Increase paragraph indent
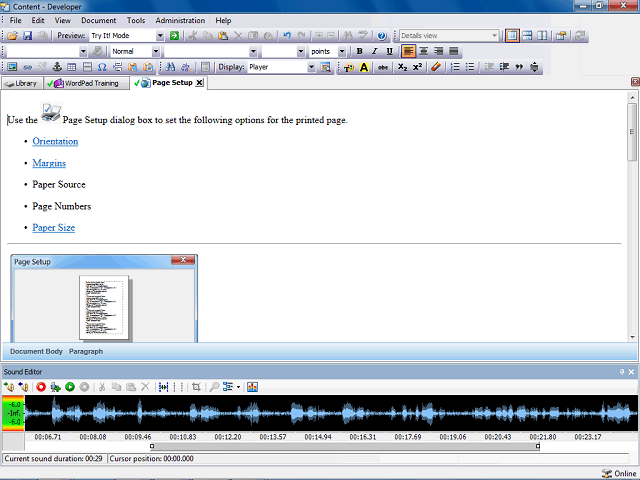Screen dimensions: 640x480 [x=504, y=67]
